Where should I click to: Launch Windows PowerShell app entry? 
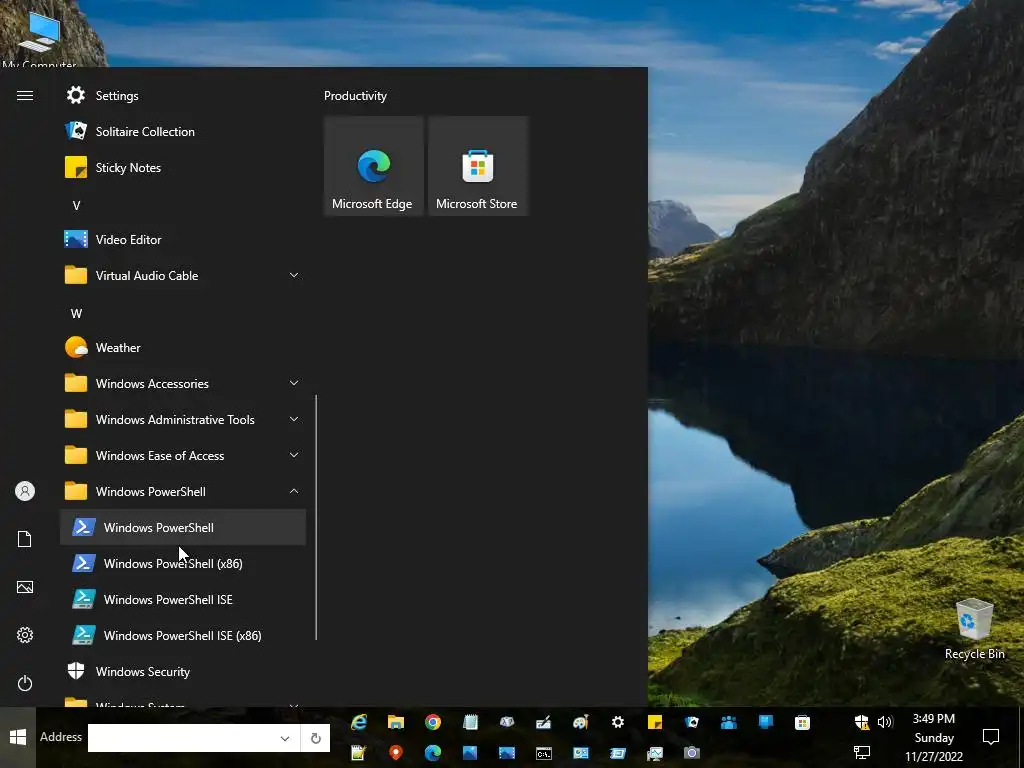pos(183,527)
